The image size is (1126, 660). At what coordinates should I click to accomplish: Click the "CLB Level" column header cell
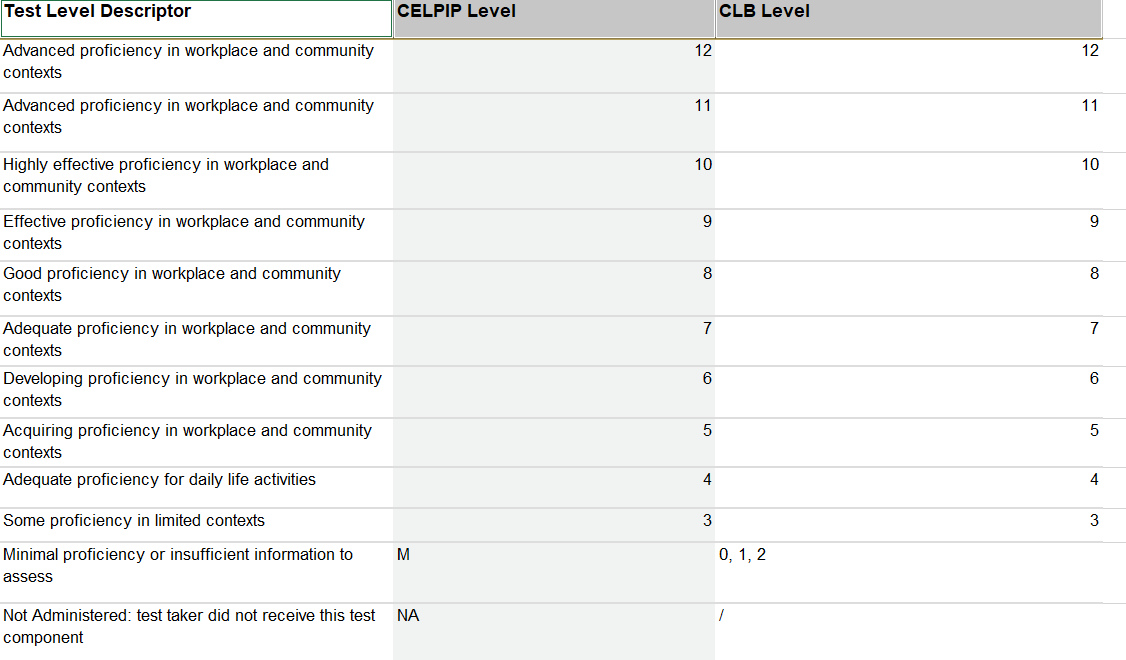(x=908, y=18)
